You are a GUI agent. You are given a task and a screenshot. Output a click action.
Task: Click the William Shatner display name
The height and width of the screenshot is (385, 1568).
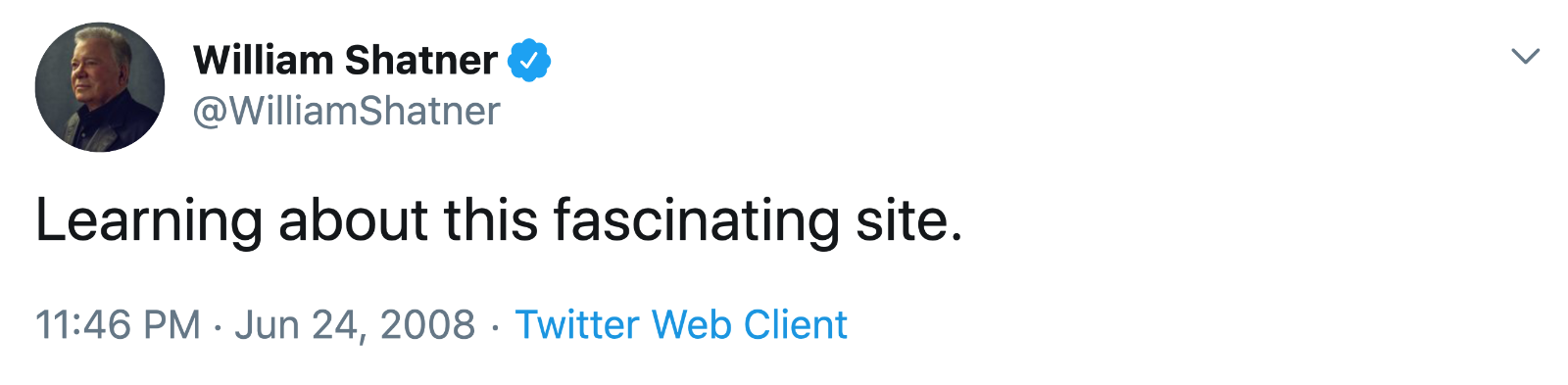(345, 61)
